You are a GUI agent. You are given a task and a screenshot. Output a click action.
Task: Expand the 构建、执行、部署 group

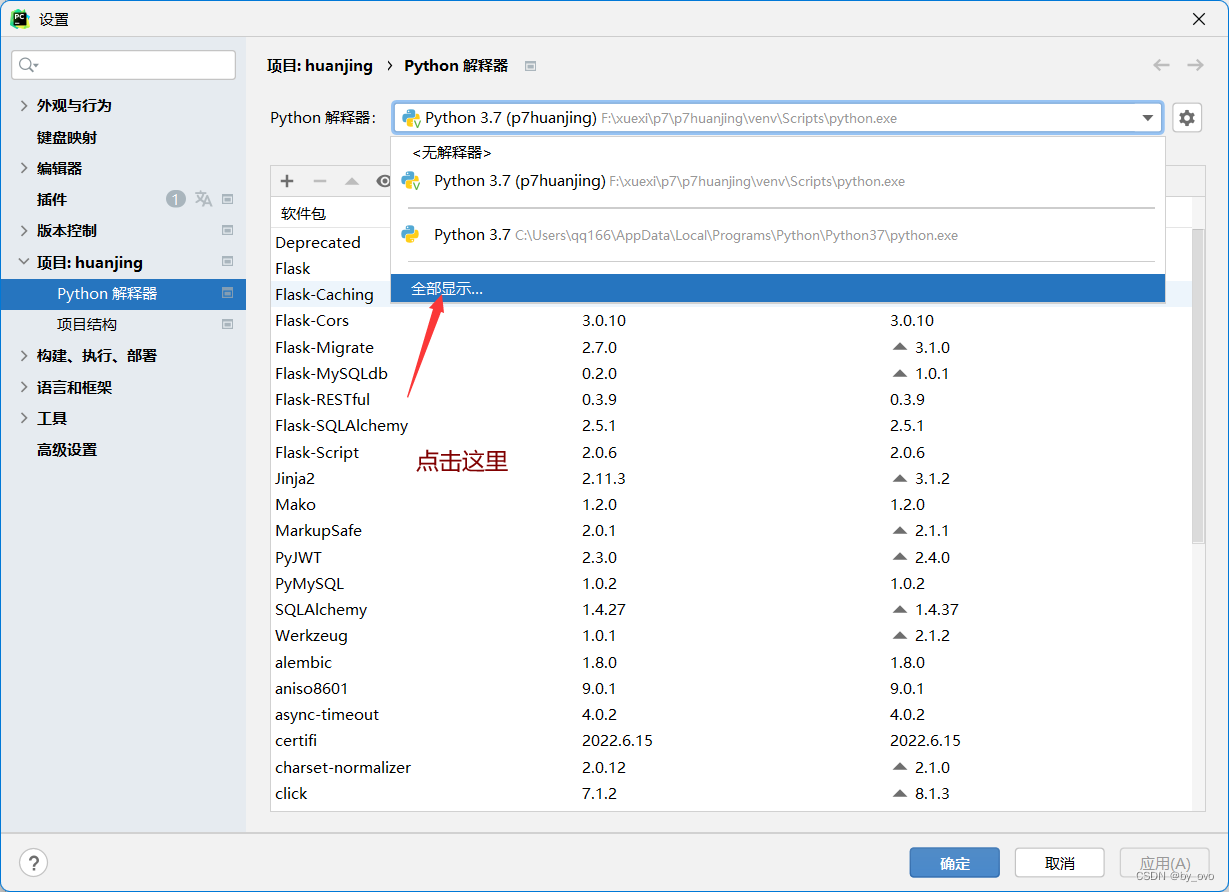[x=24, y=356]
